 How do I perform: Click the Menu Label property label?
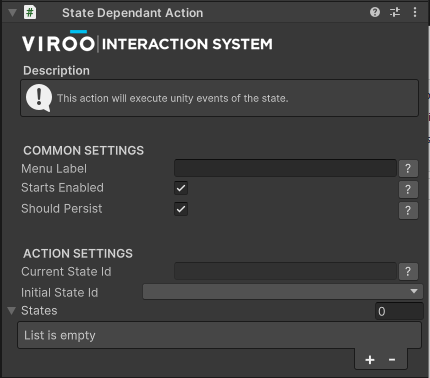tap(54, 169)
